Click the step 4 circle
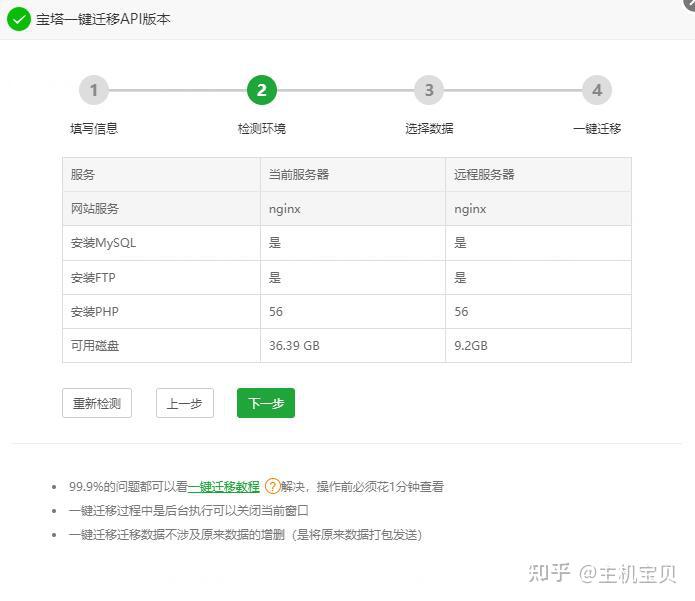The width and height of the screenshot is (695, 601). 597,91
